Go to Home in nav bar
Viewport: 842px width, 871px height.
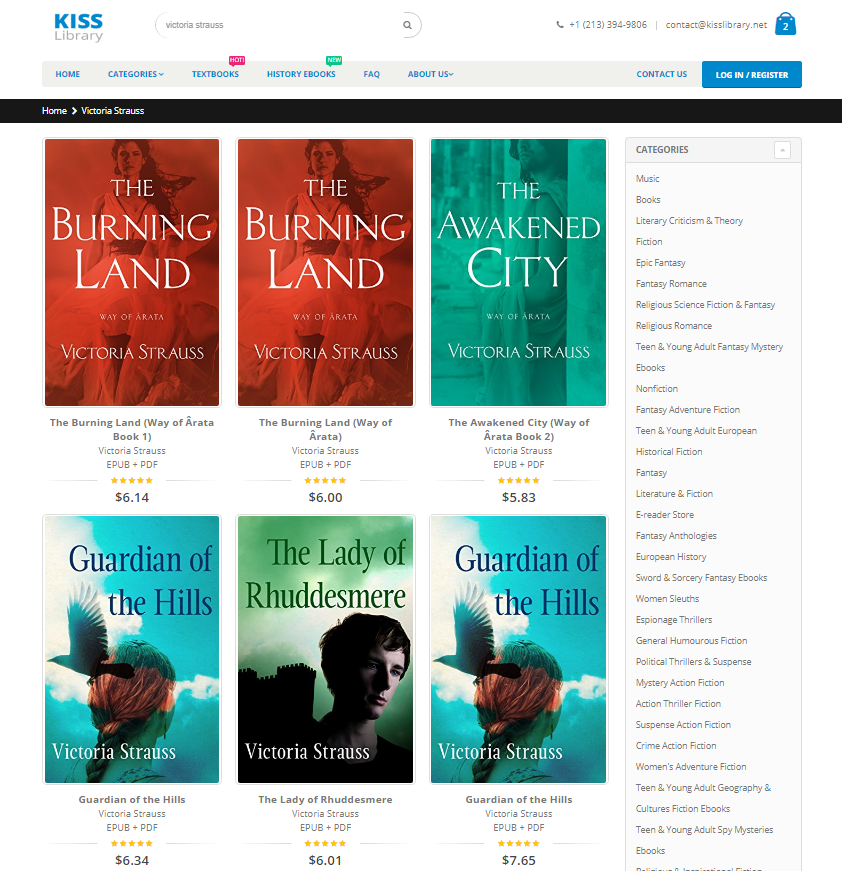coord(68,74)
